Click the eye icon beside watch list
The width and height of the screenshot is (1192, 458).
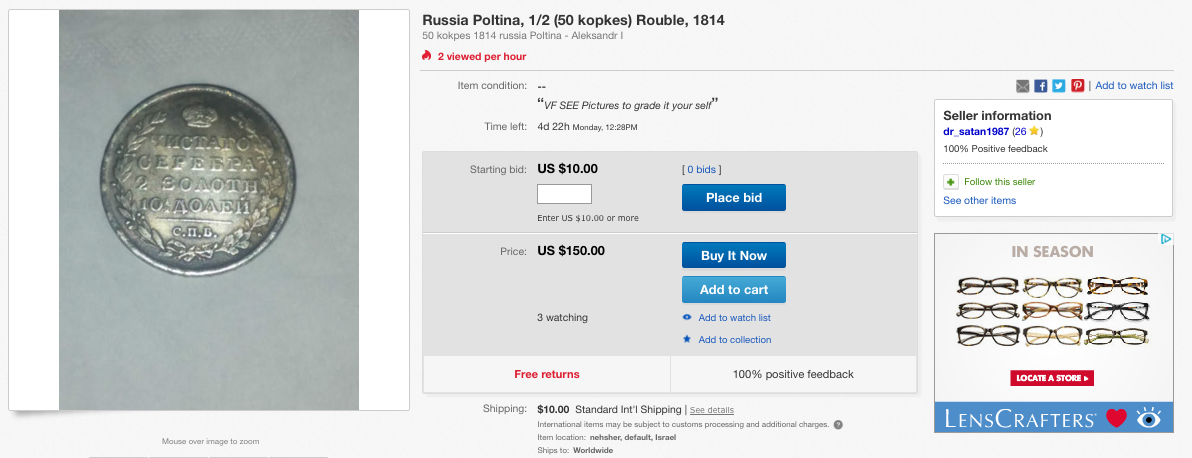point(687,318)
